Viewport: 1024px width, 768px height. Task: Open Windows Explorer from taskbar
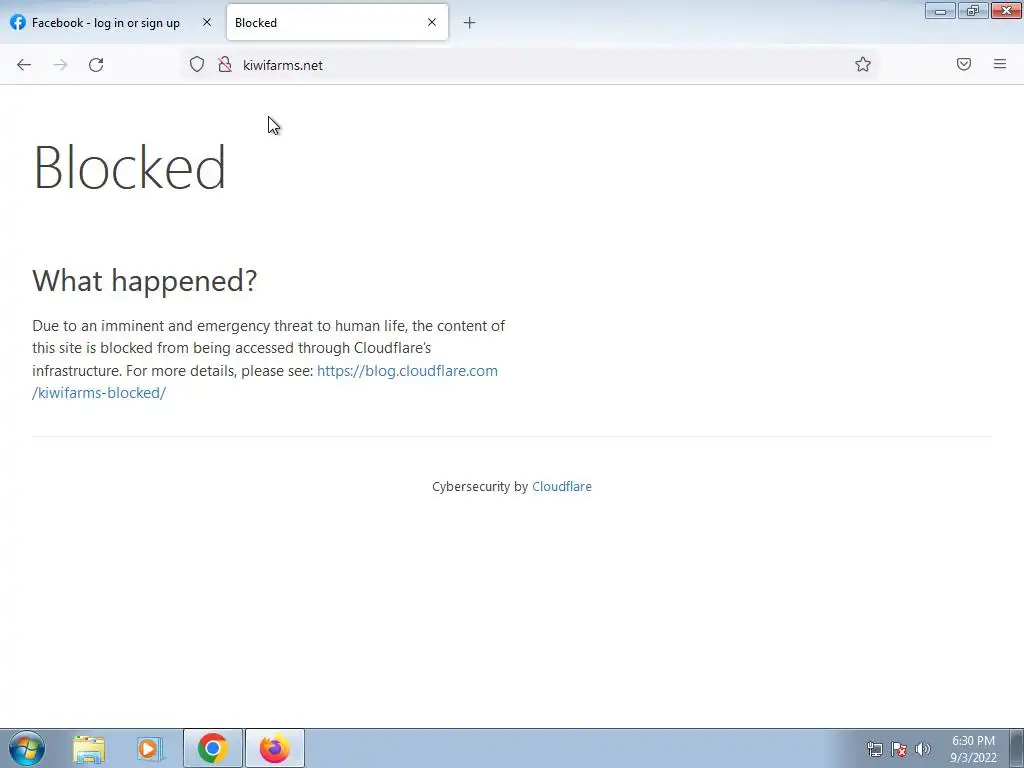tap(89, 749)
